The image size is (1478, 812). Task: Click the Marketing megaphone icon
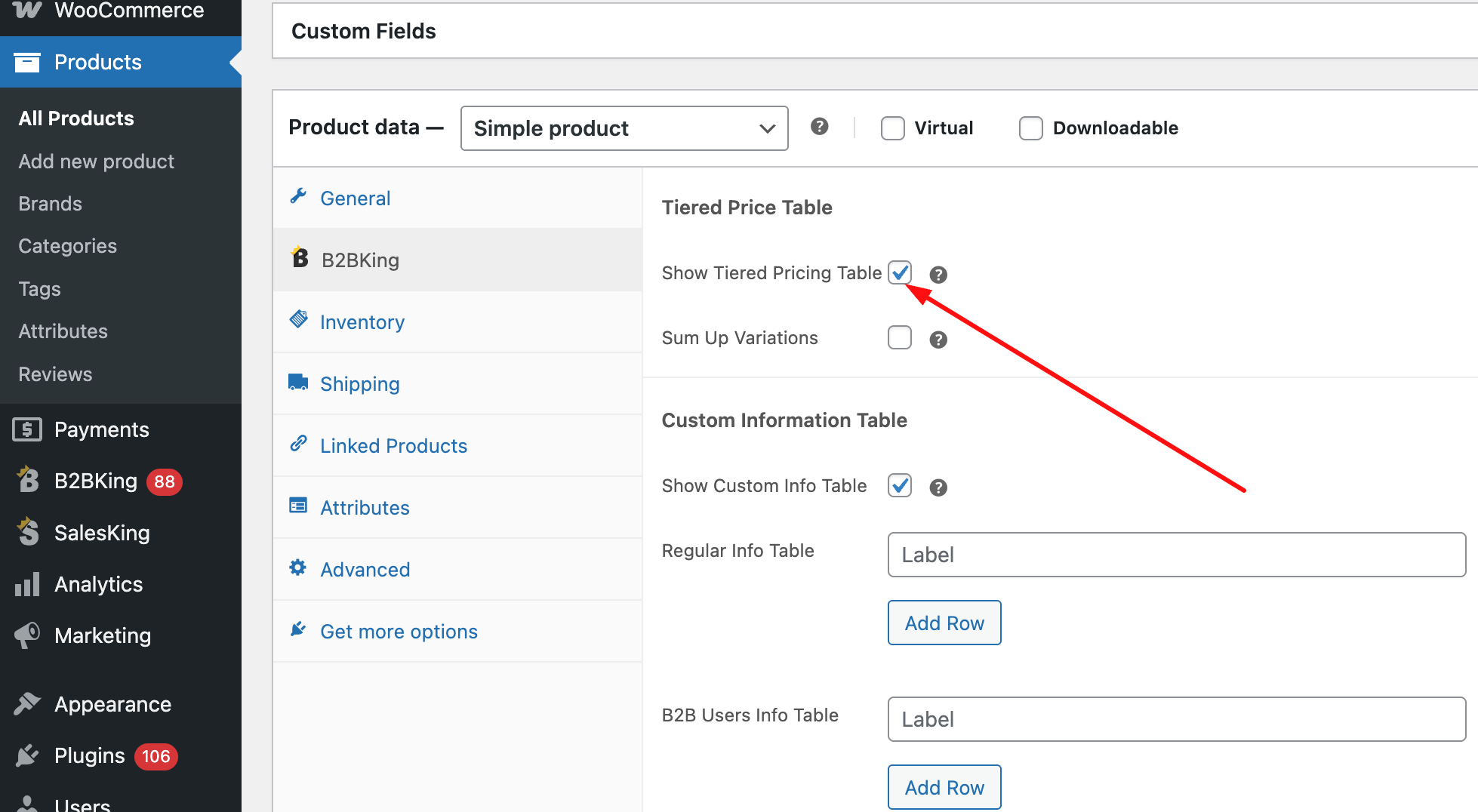[x=27, y=635]
